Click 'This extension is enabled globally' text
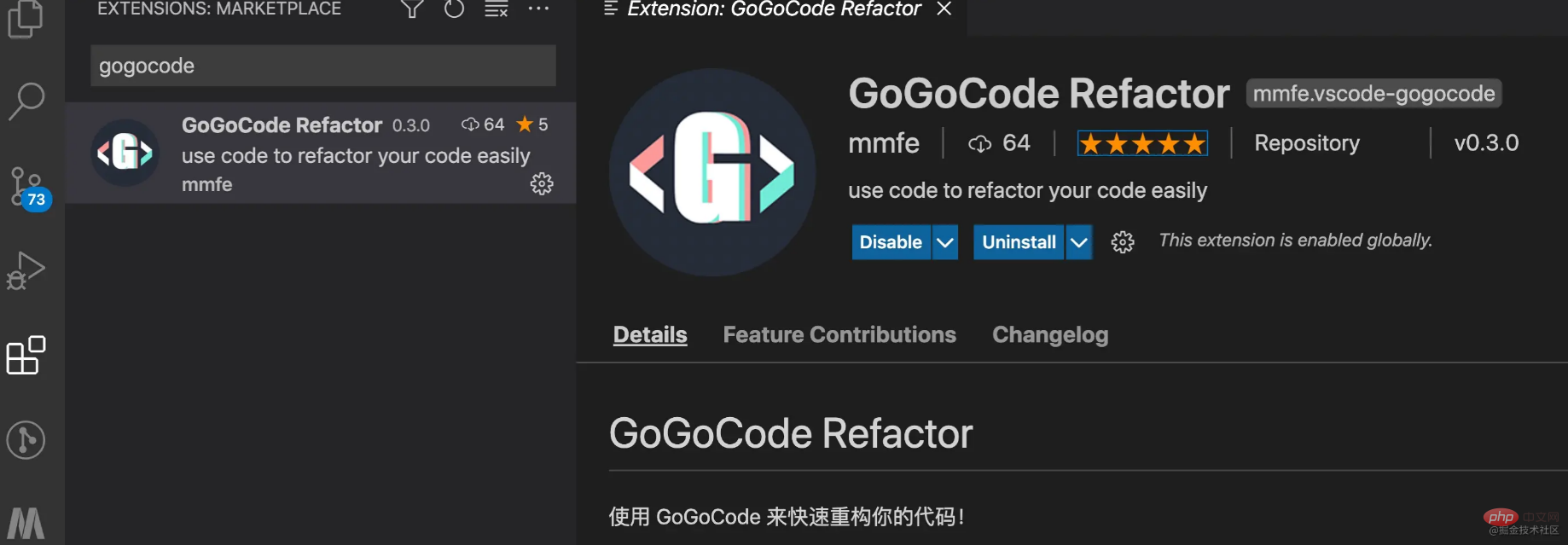The image size is (1568, 545). click(1295, 241)
